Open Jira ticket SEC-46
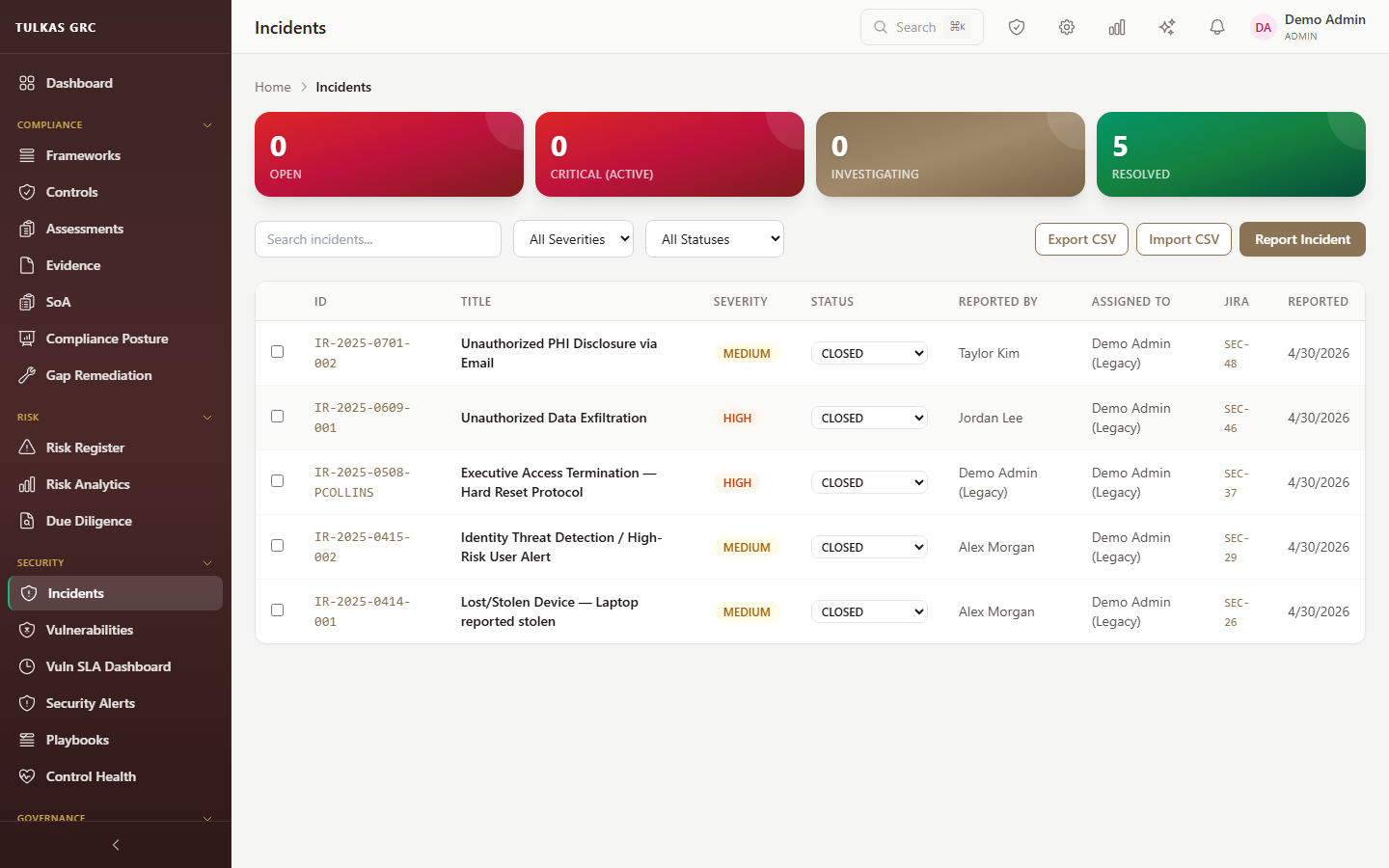 [x=1236, y=419]
